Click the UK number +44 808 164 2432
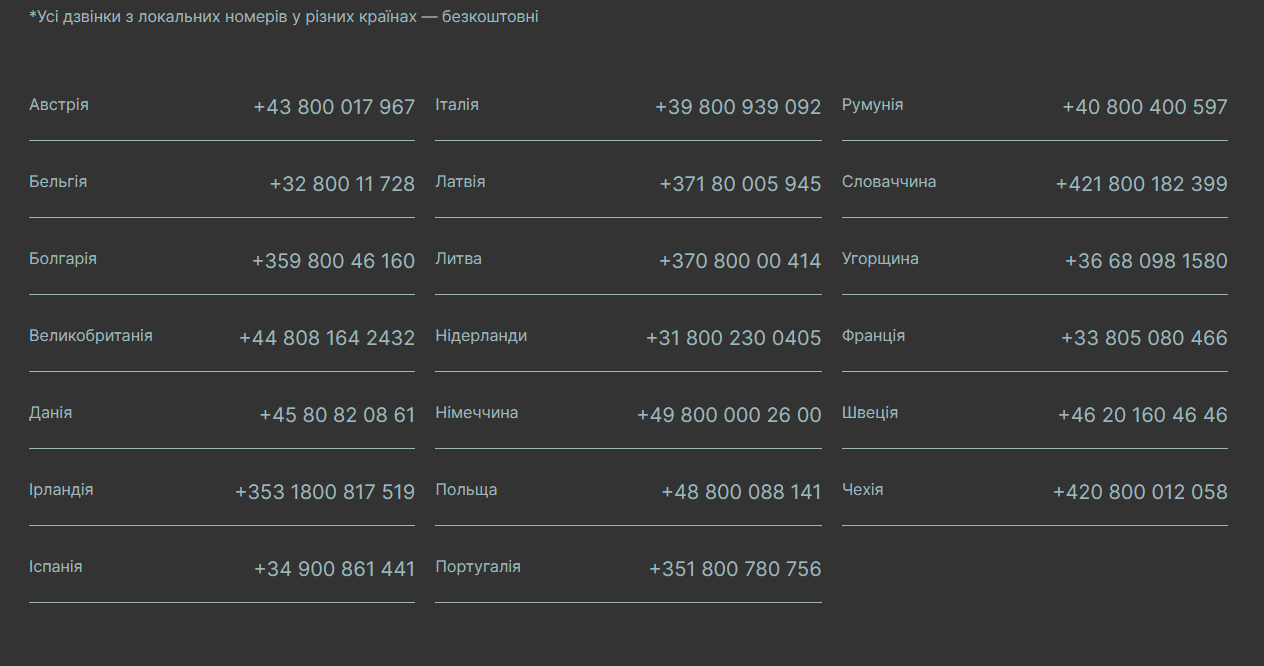The width and height of the screenshot is (1264, 666). pyautogui.click(x=327, y=338)
